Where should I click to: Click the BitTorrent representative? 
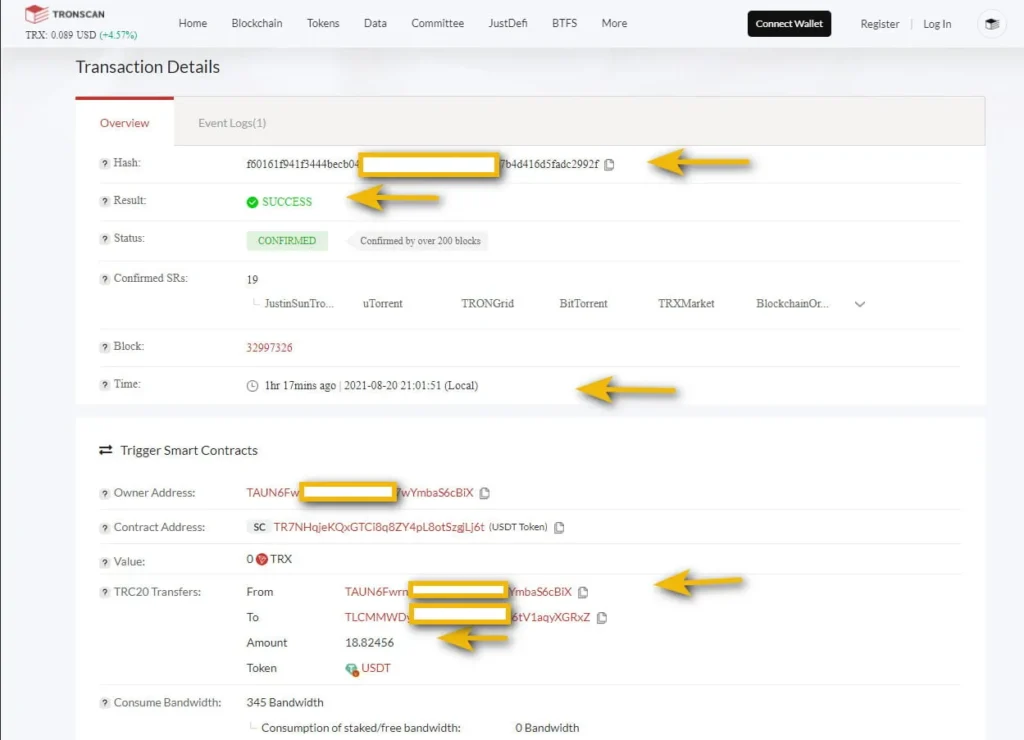(x=583, y=304)
